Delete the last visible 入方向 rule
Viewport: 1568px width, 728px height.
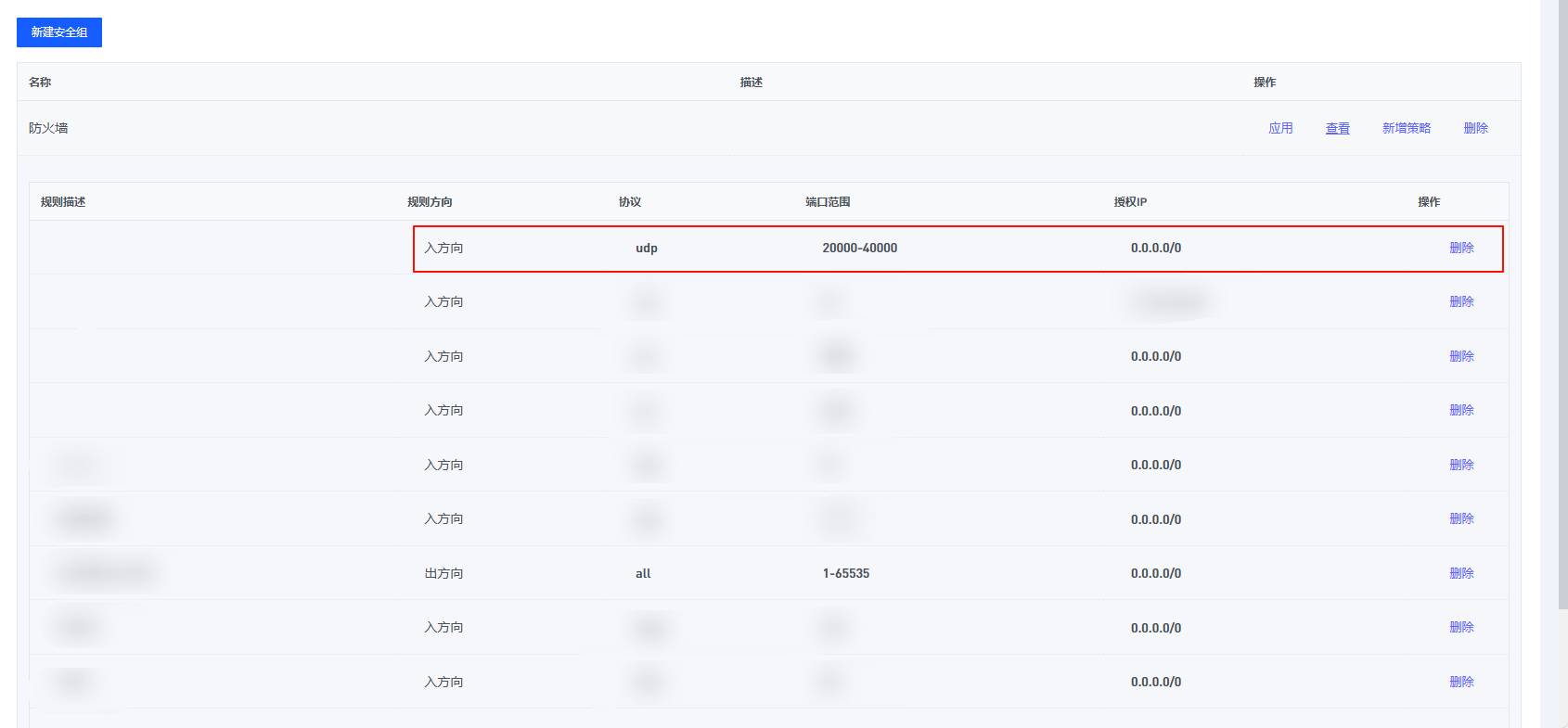pyautogui.click(x=1461, y=682)
